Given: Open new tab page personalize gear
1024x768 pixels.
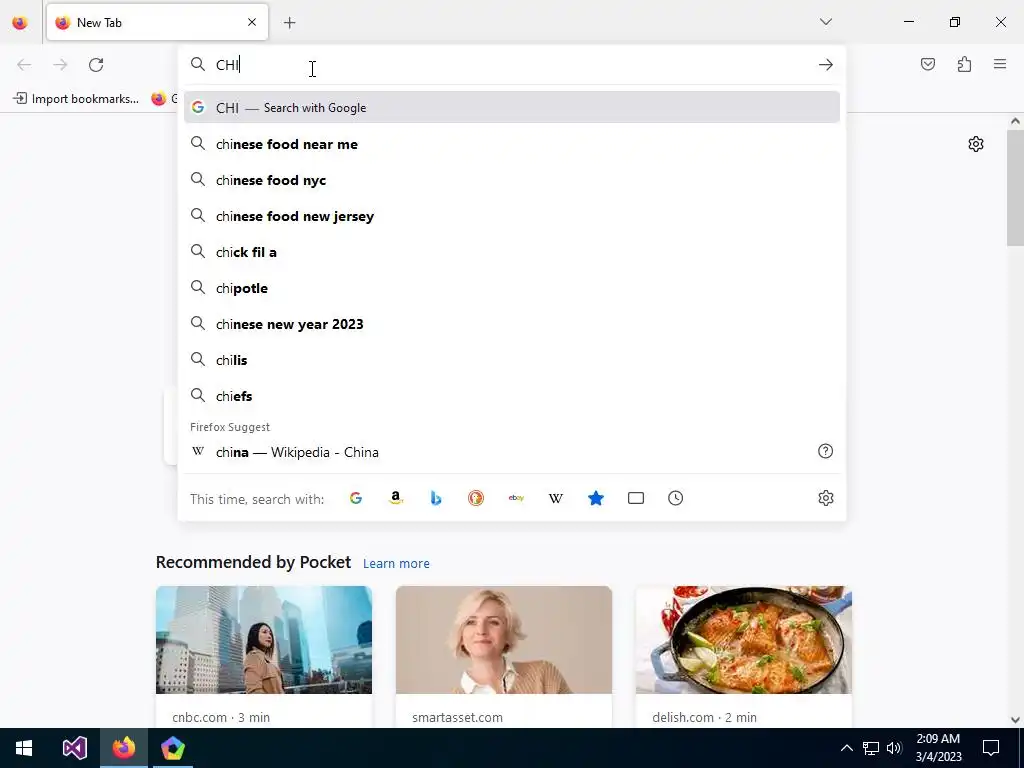Looking at the screenshot, I should click(x=976, y=144).
